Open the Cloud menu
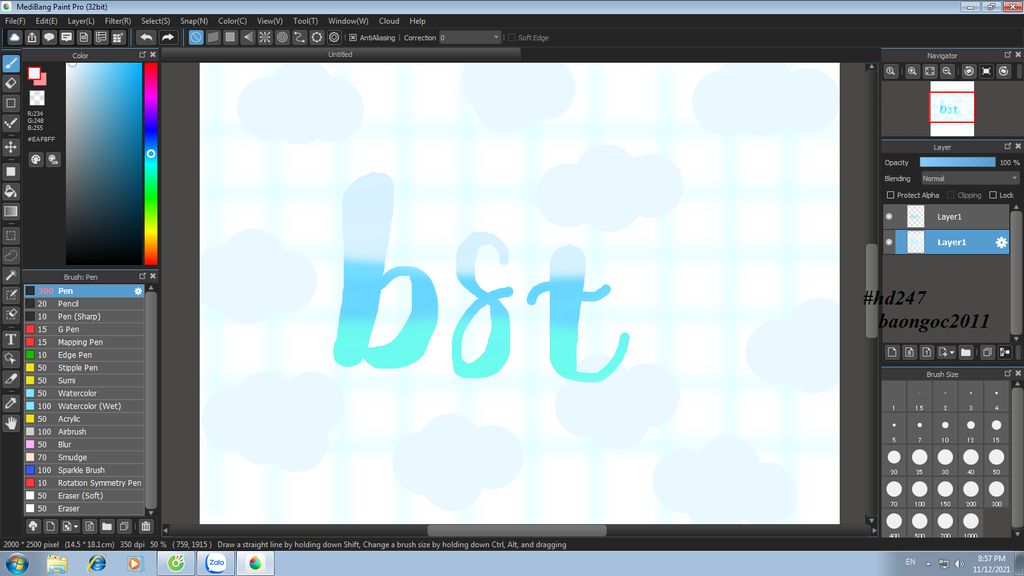 pos(389,21)
